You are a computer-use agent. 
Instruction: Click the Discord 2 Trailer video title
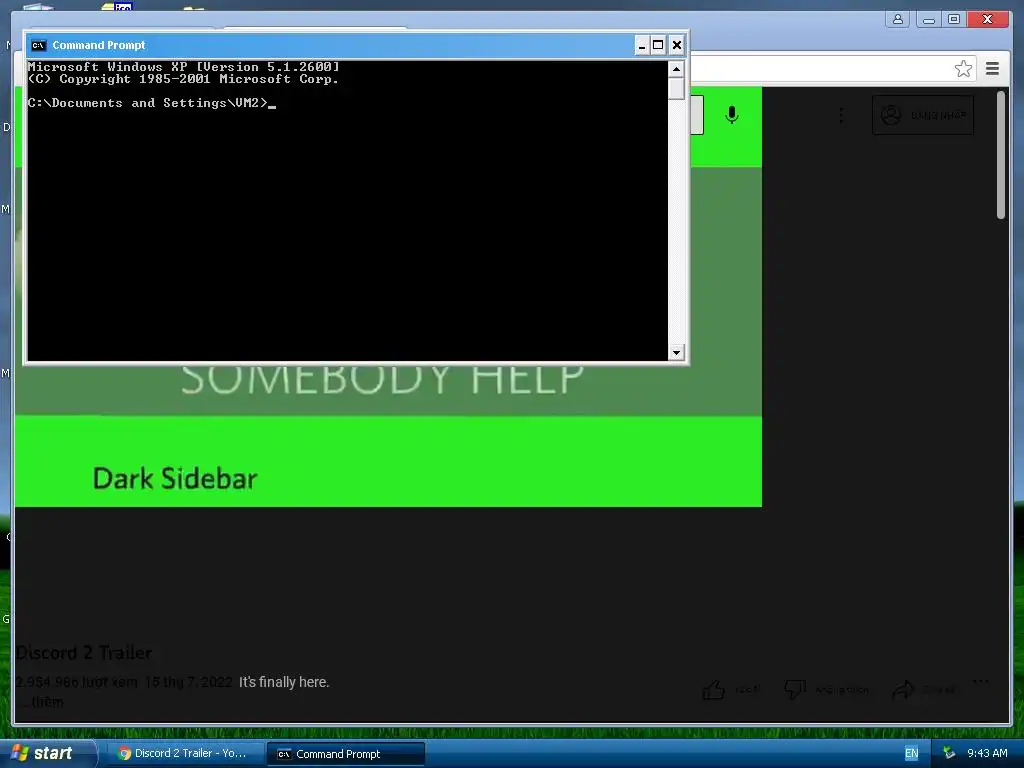[84, 652]
